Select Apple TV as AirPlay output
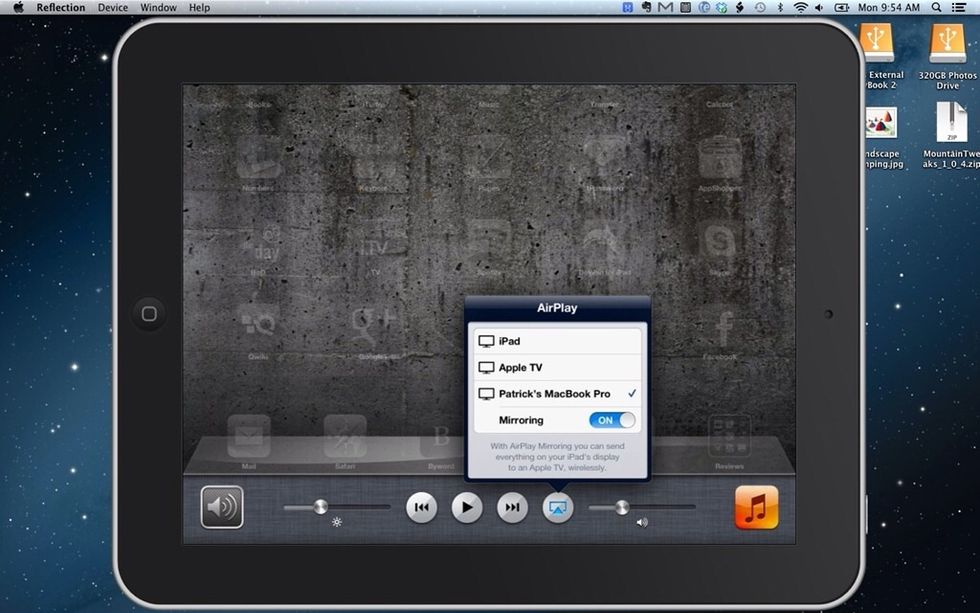Screen dimensions: 980x613 point(558,367)
